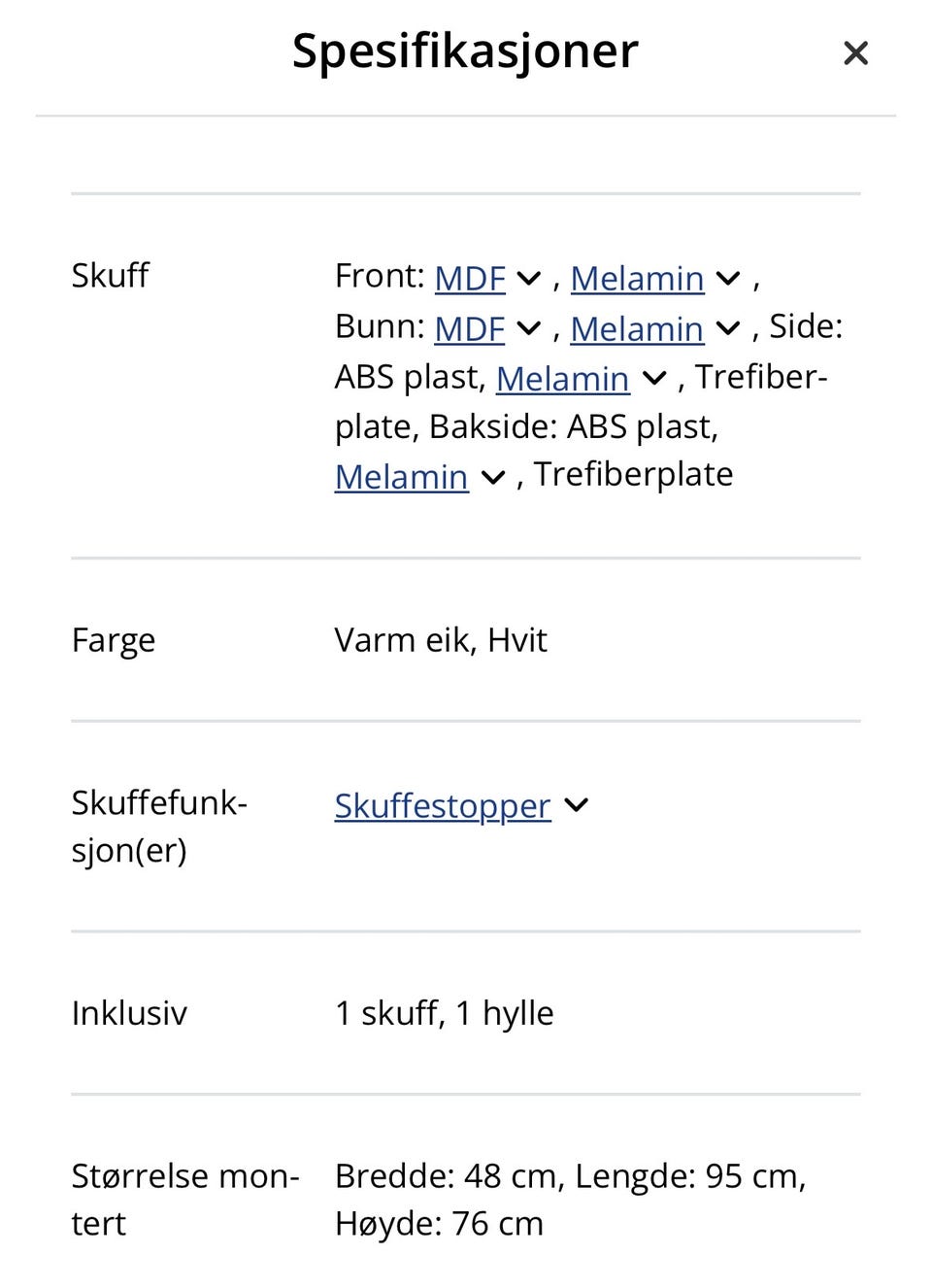The width and height of the screenshot is (932, 1288).
Task: Open the MDF link after Front:
Action: pyautogui.click(x=470, y=279)
